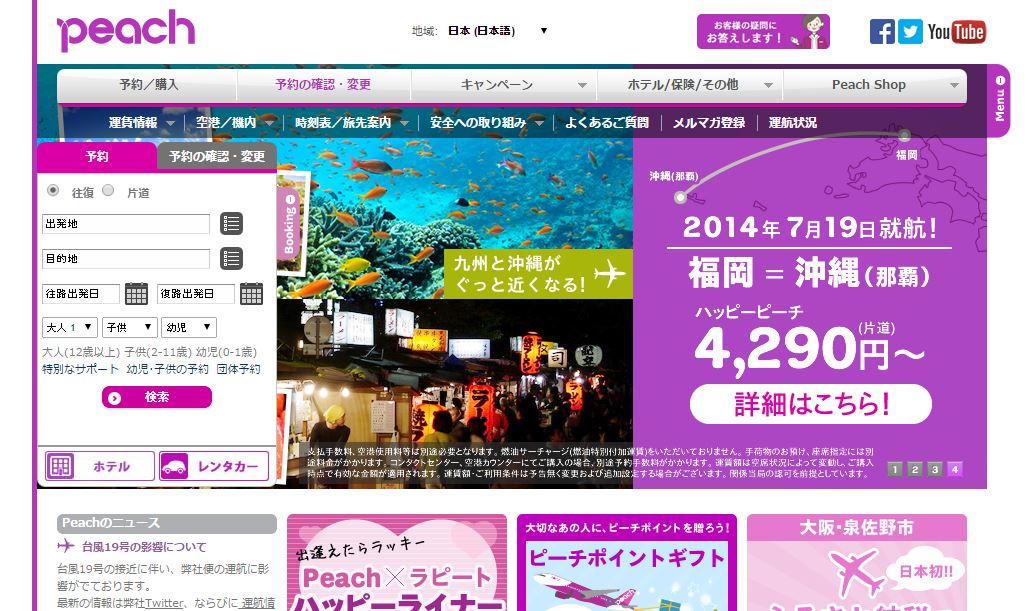
Task: Select the 片道 one way radio button
Action: tap(108, 191)
